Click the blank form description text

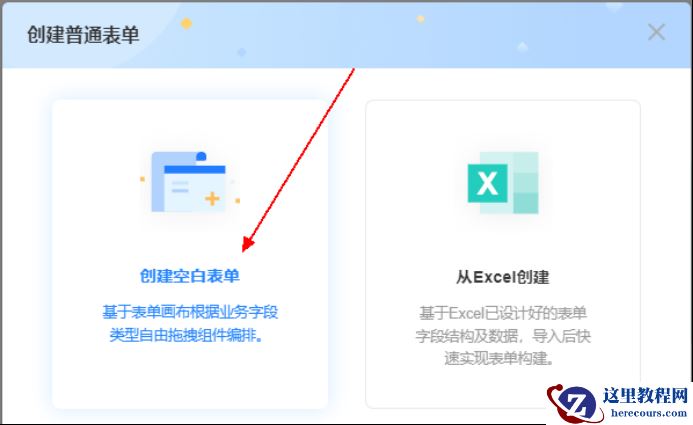click(x=190, y=324)
